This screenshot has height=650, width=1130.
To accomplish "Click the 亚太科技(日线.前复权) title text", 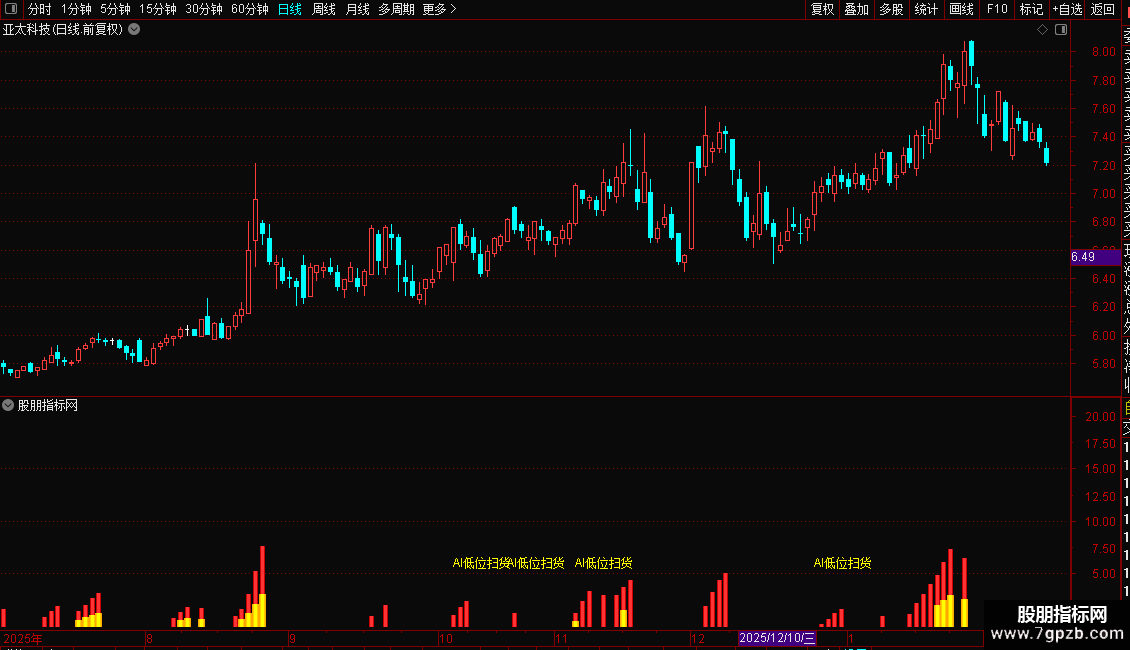I will tap(63, 30).
